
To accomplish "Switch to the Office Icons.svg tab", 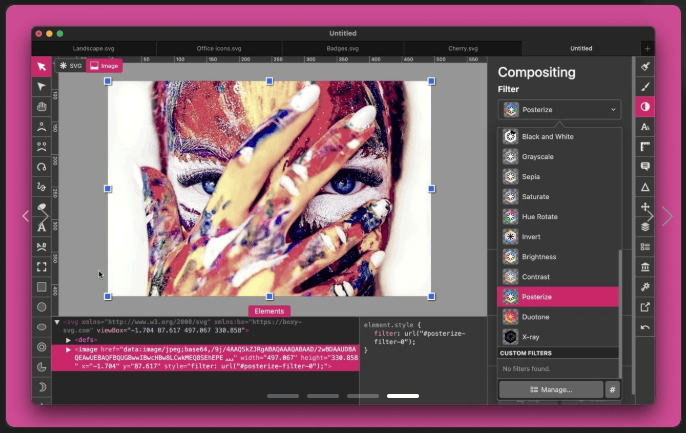I will click(x=219, y=49).
